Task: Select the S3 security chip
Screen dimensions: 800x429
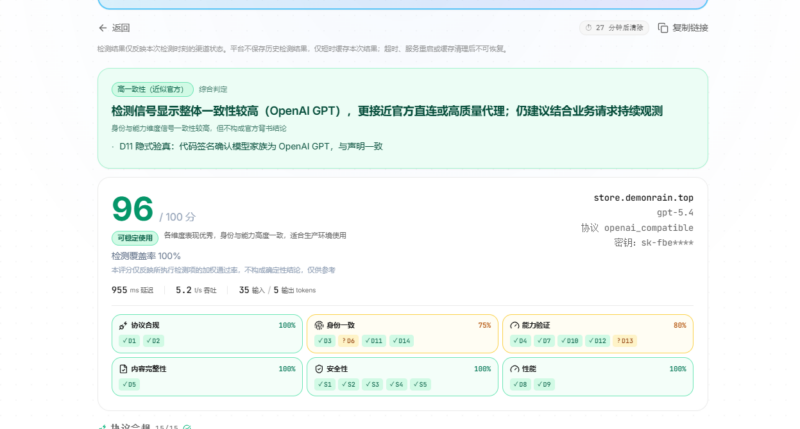Action: [372, 385]
